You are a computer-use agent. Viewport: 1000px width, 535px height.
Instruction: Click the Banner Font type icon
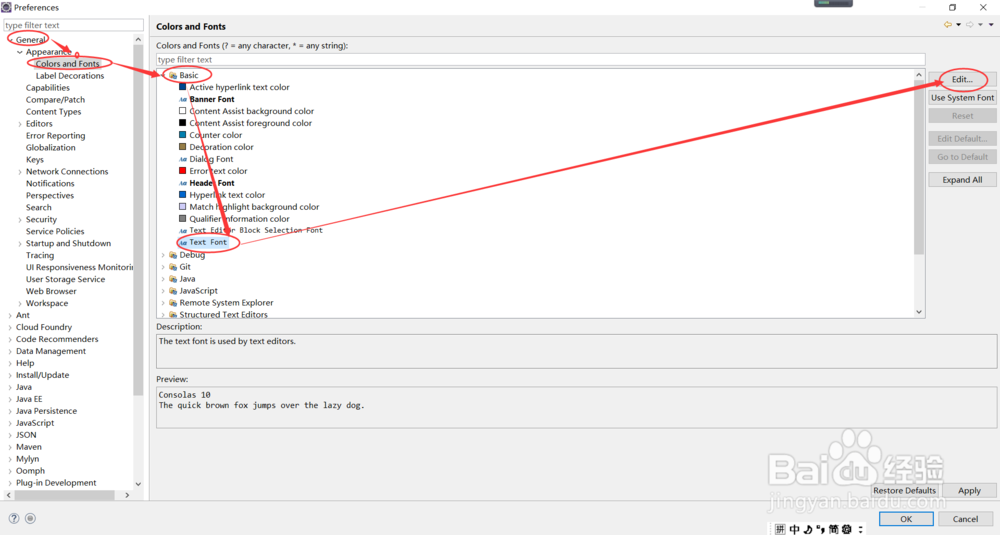[x=183, y=99]
